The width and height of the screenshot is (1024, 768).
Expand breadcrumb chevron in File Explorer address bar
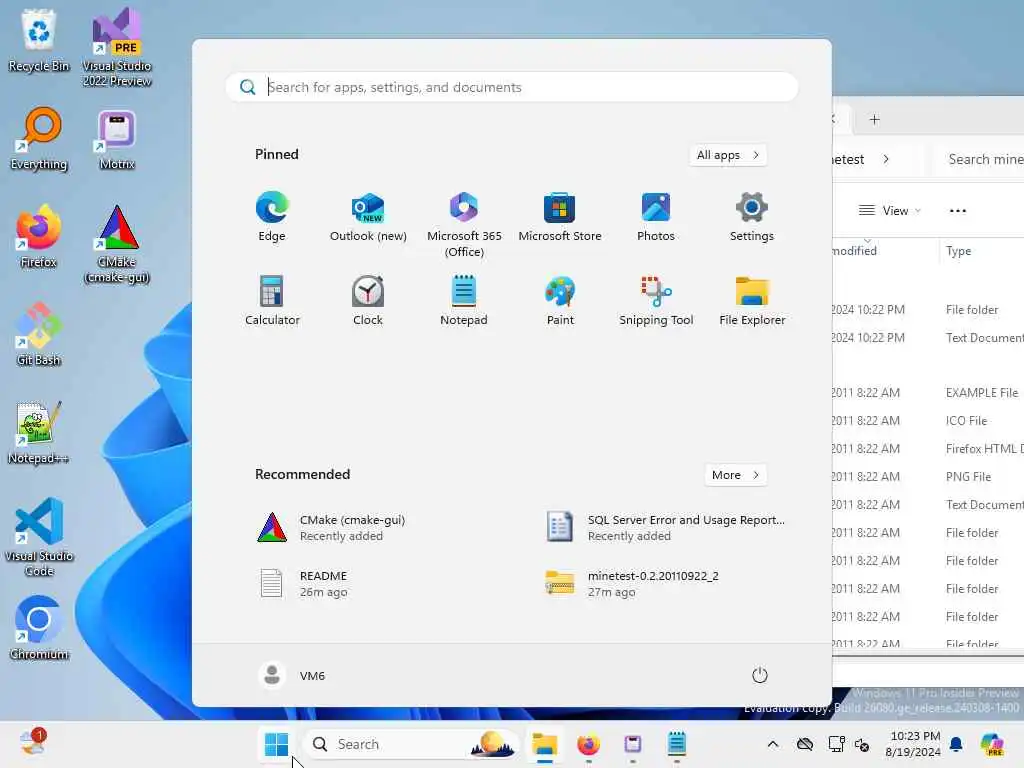pos(886,159)
